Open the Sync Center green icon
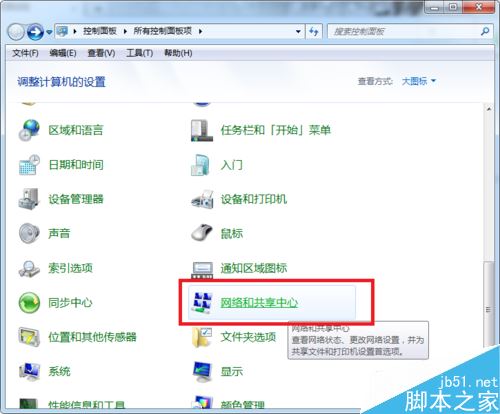Image resolution: width=500 pixels, height=414 pixels. 29,303
